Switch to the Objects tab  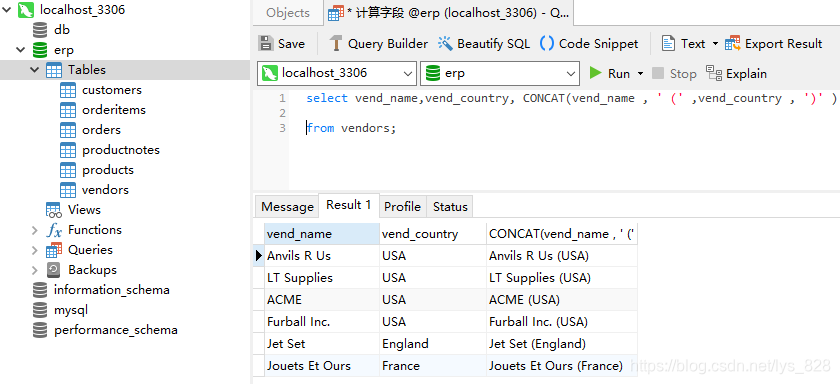coord(288,13)
